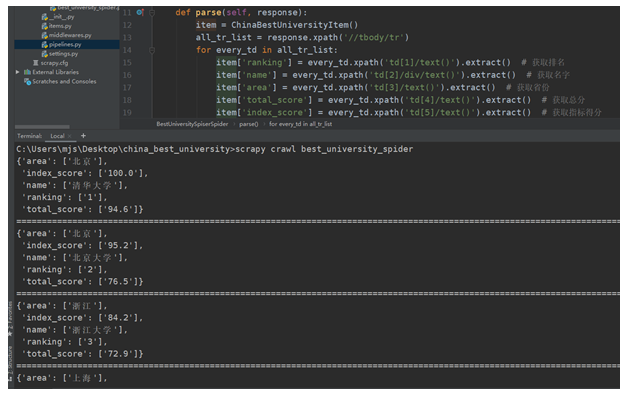Image resolution: width=628 pixels, height=397 pixels.
Task: Click the terminal line 'index_score': ['84.2']
Action: pos(83,318)
